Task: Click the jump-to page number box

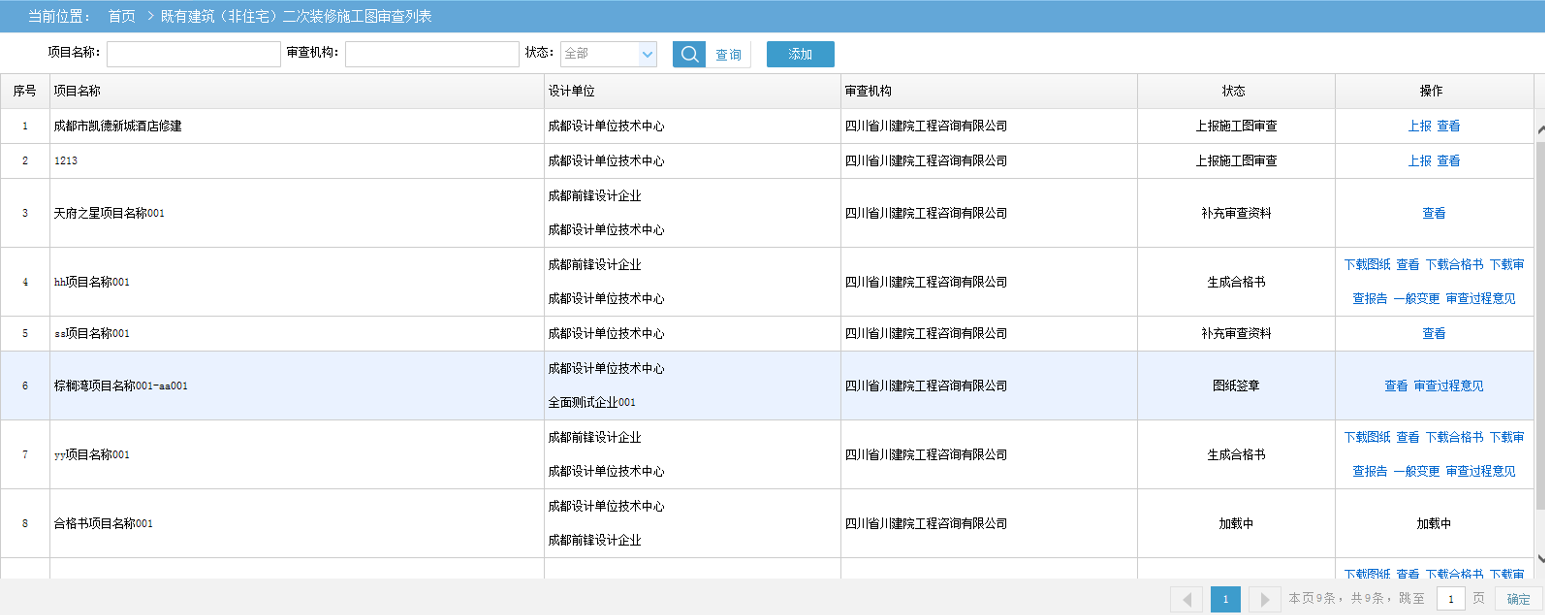Action: [x=1450, y=599]
